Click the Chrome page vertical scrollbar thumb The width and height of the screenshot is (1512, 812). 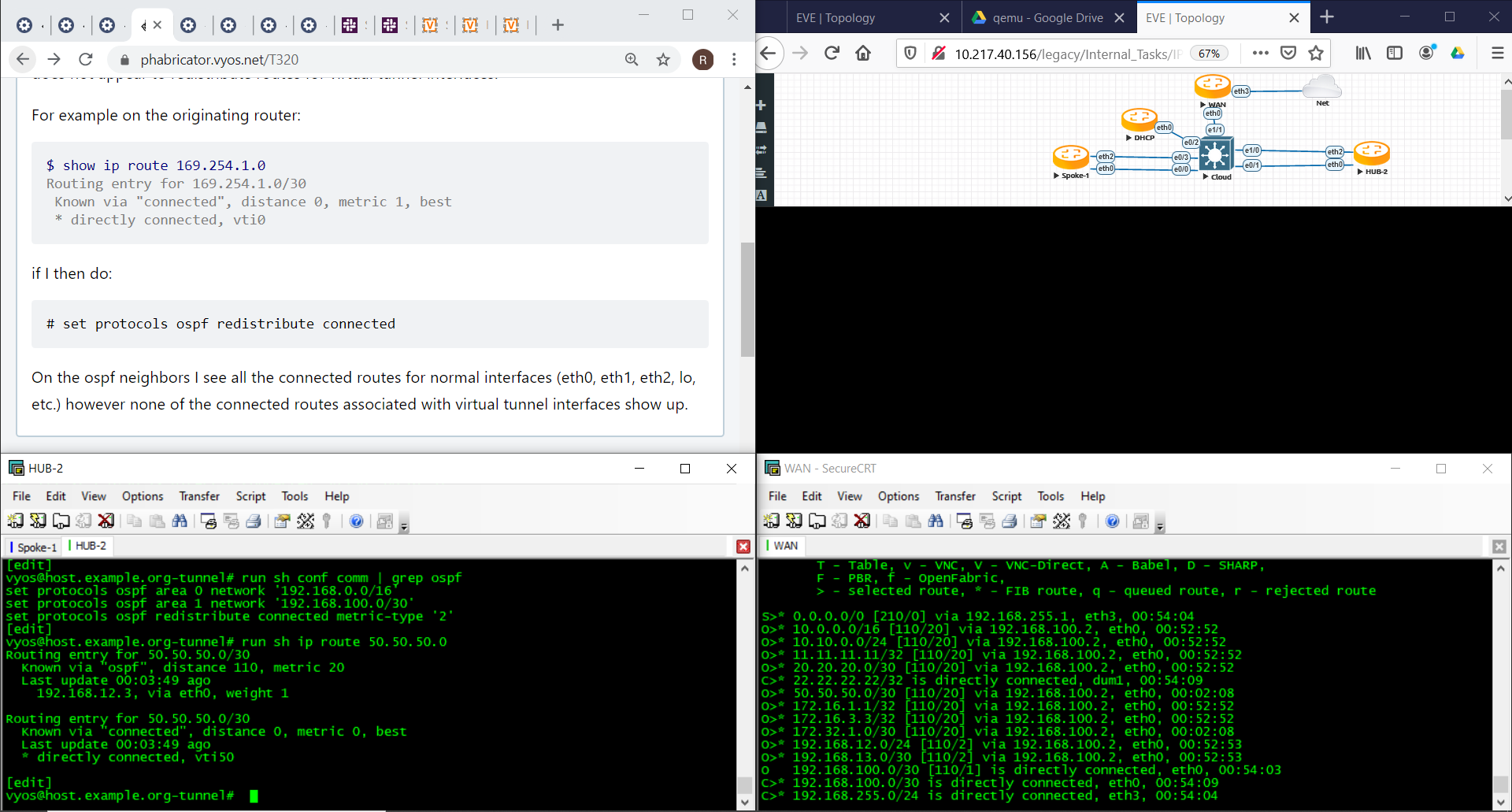747,299
